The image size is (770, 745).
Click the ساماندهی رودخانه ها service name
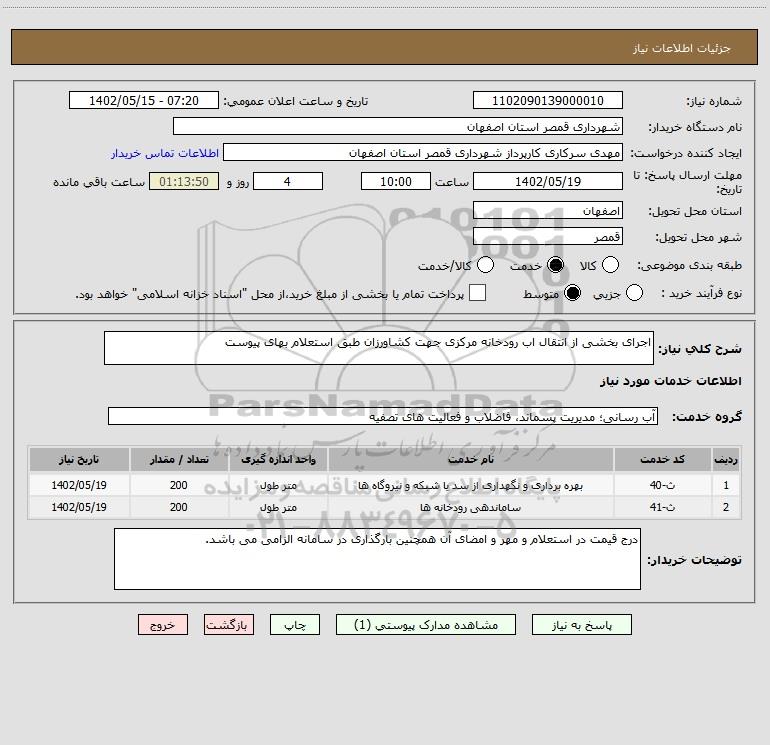(x=470, y=507)
